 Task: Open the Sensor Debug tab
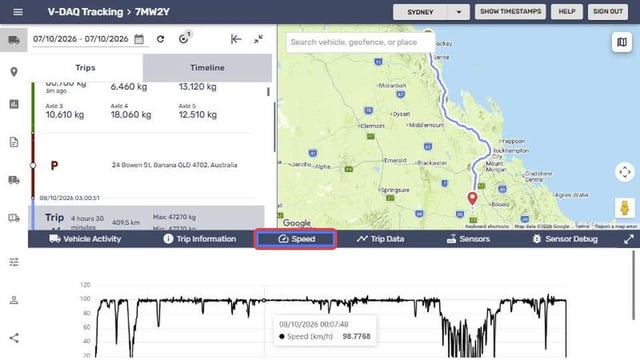point(565,239)
